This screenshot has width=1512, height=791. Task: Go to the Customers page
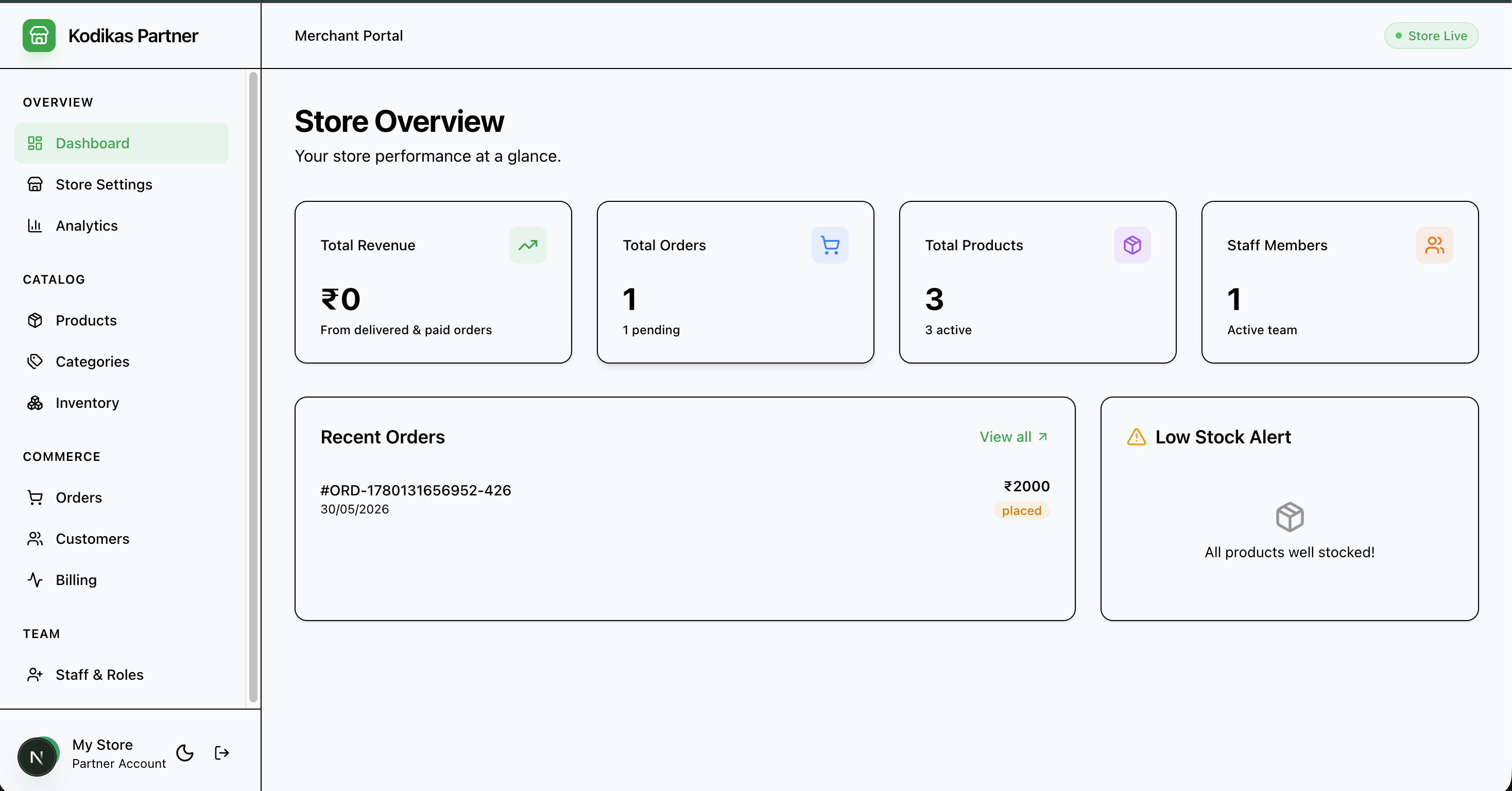click(x=122, y=539)
